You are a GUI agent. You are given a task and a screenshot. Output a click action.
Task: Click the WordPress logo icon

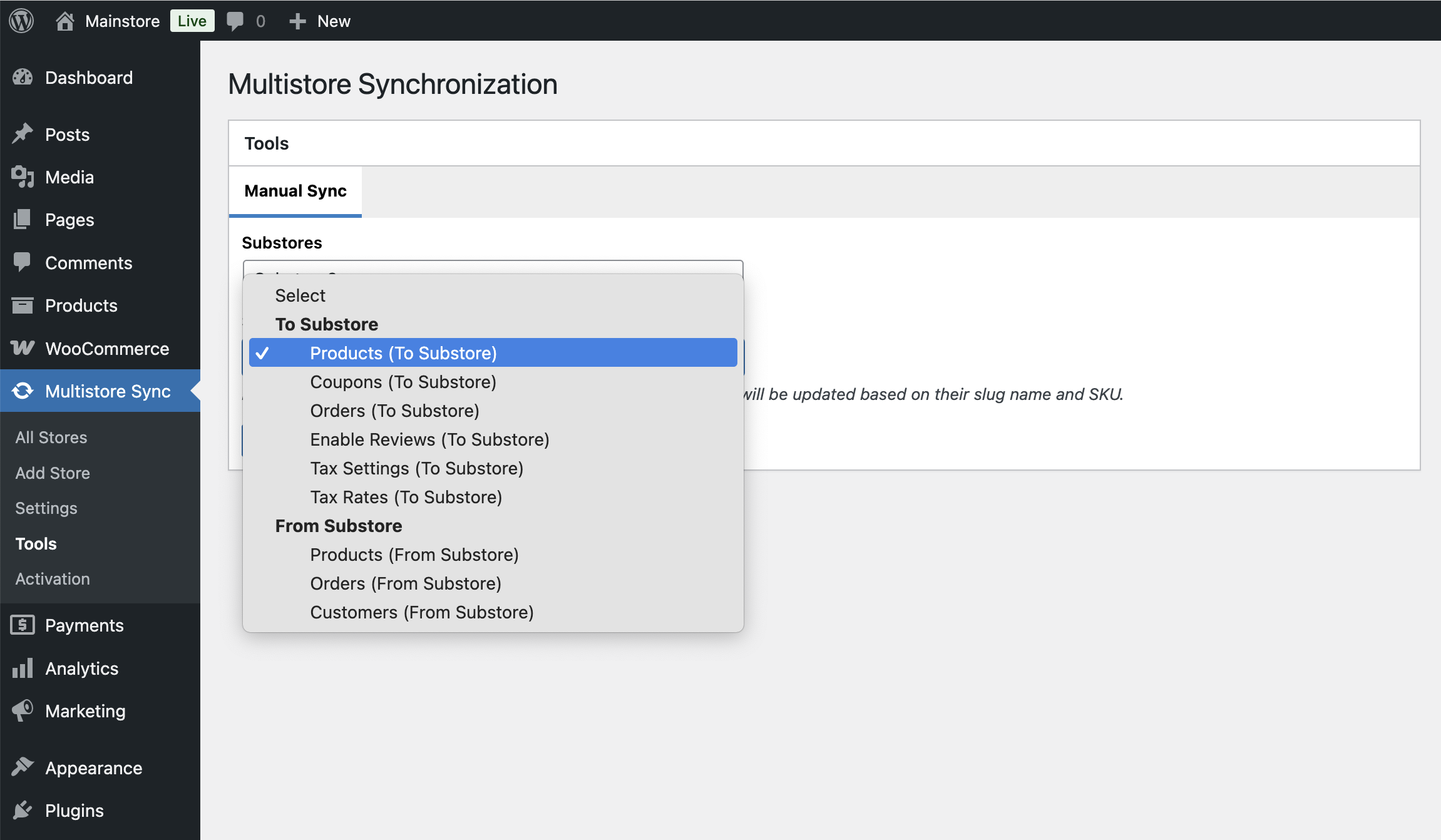coord(21,21)
